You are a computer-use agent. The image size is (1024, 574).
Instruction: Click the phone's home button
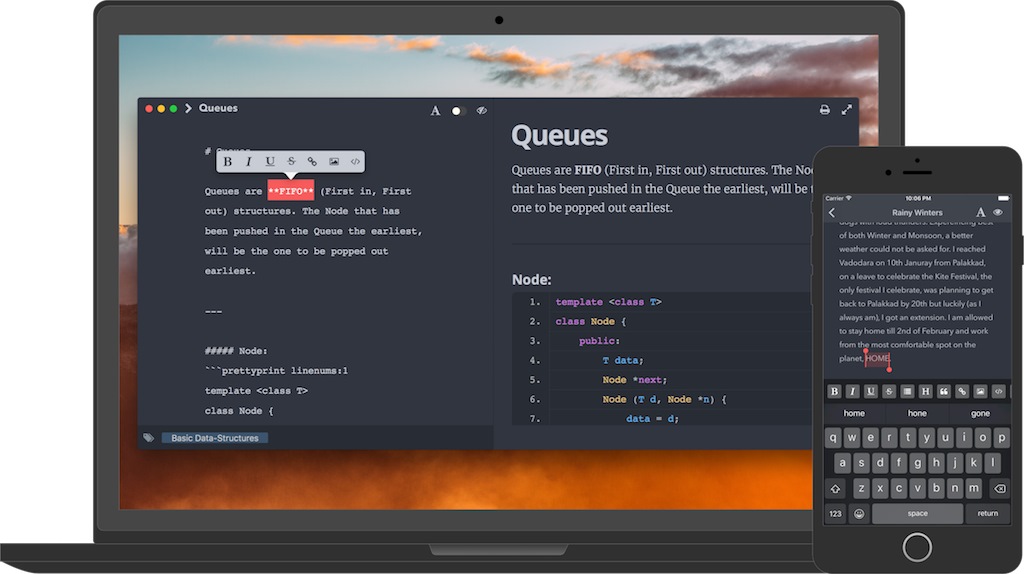coord(918,547)
